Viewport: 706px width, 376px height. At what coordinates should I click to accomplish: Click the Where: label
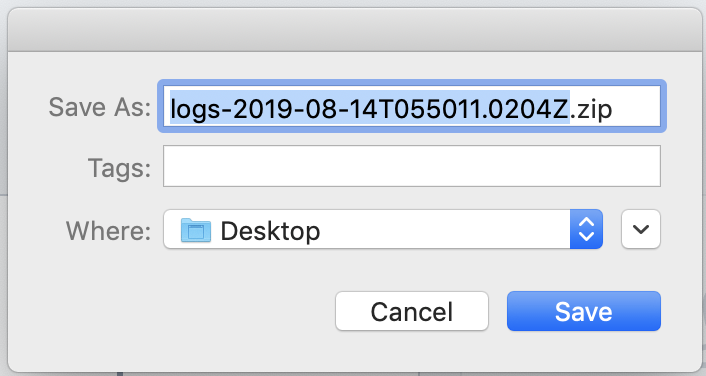[x=109, y=231]
